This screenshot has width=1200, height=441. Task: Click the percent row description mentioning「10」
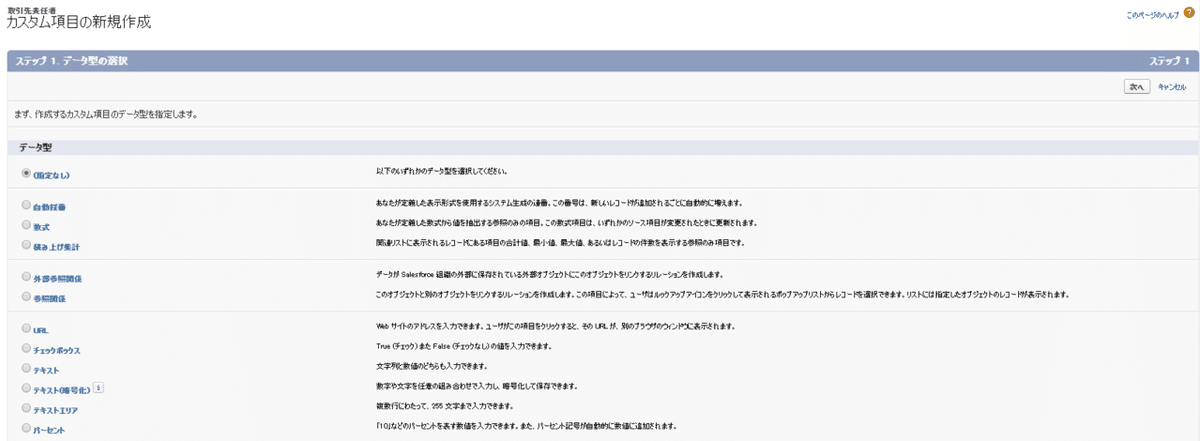tap(526, 427)
